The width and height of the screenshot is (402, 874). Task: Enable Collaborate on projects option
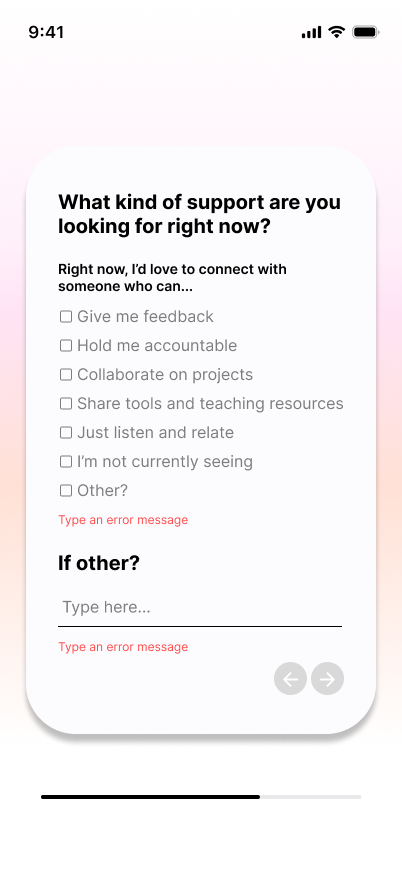[x=66, y=375]
